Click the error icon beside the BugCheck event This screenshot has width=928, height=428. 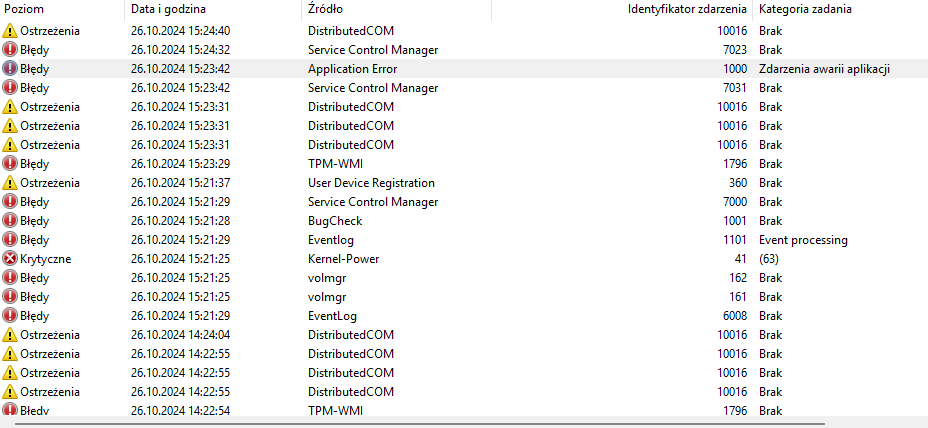(10, 221)
